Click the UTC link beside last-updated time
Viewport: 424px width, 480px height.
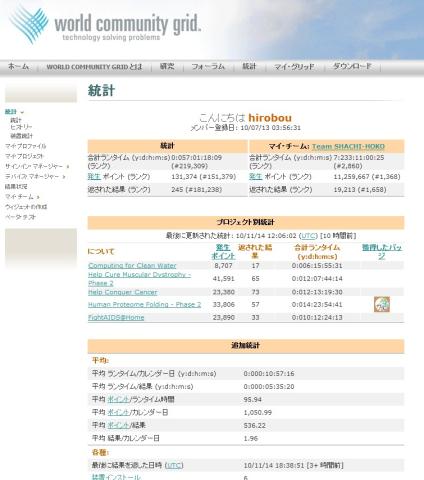click(x=308, y=236)
